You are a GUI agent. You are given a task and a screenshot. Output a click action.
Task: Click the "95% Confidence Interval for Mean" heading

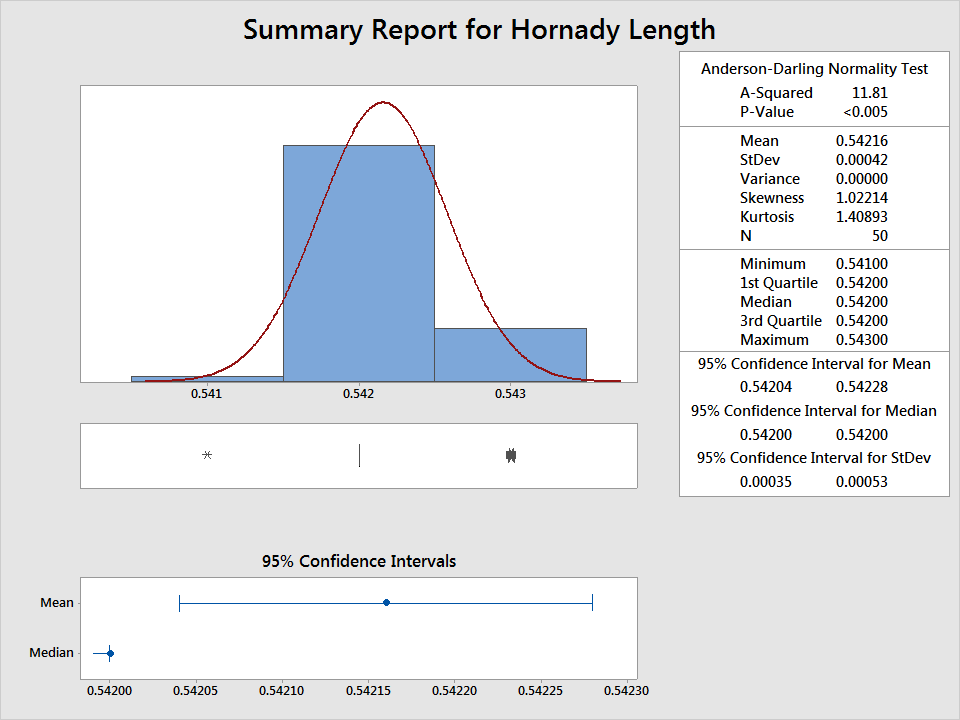point(814,364)
